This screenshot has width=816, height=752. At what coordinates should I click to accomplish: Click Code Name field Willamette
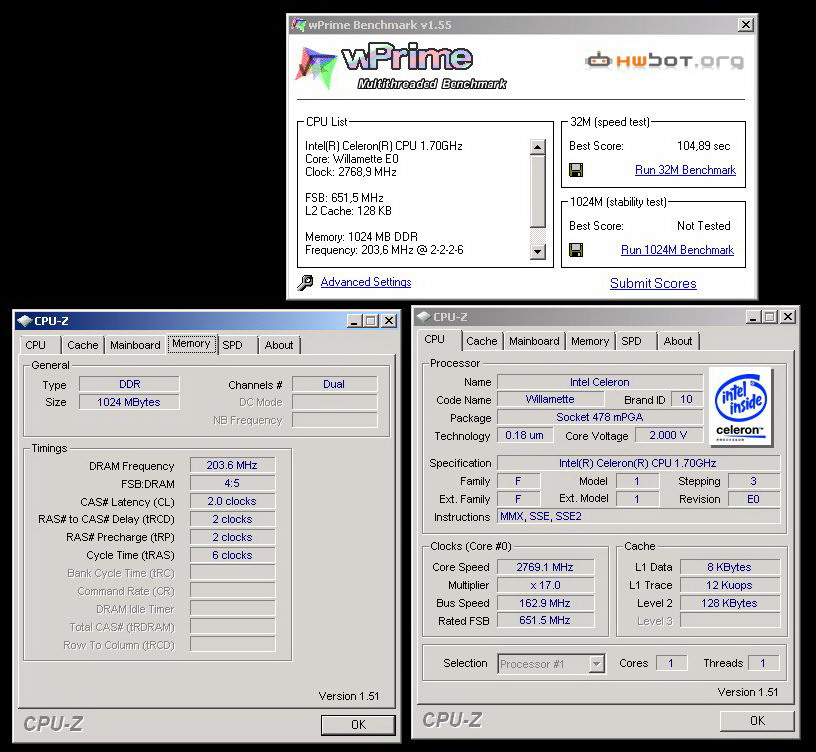pyautogui.click(x=550, y=399)
